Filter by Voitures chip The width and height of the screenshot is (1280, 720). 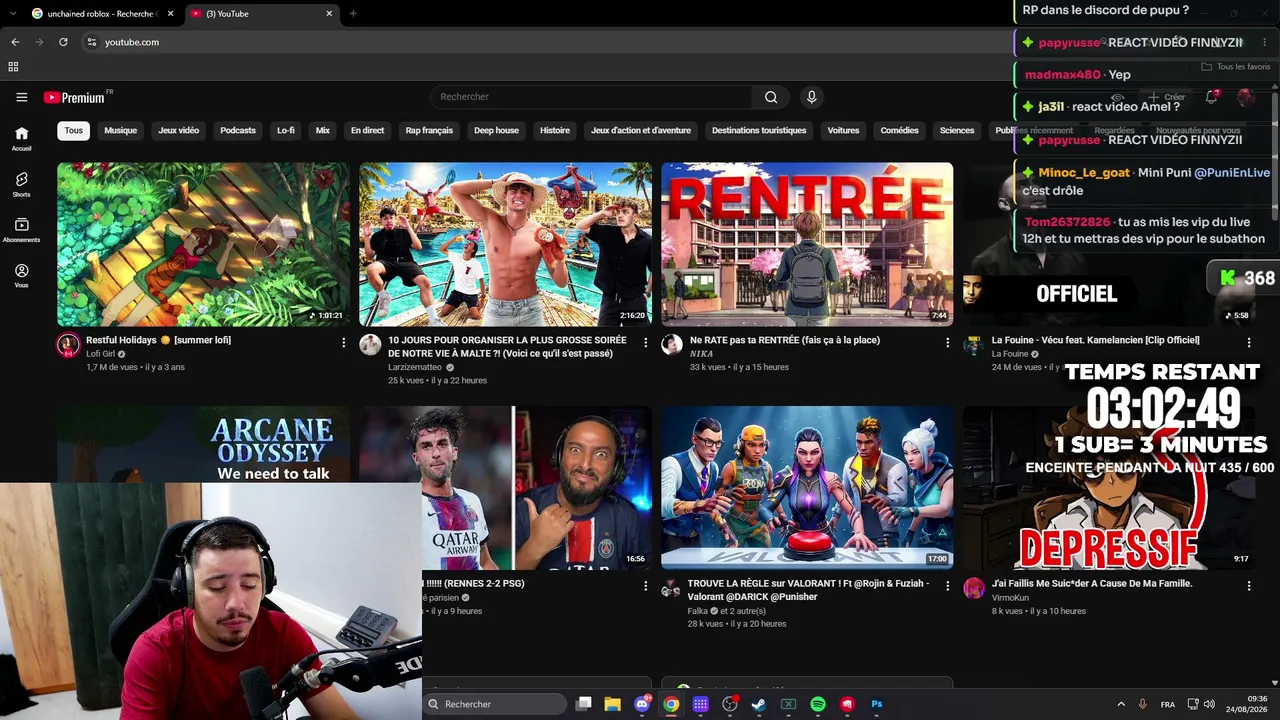(843, 130)
